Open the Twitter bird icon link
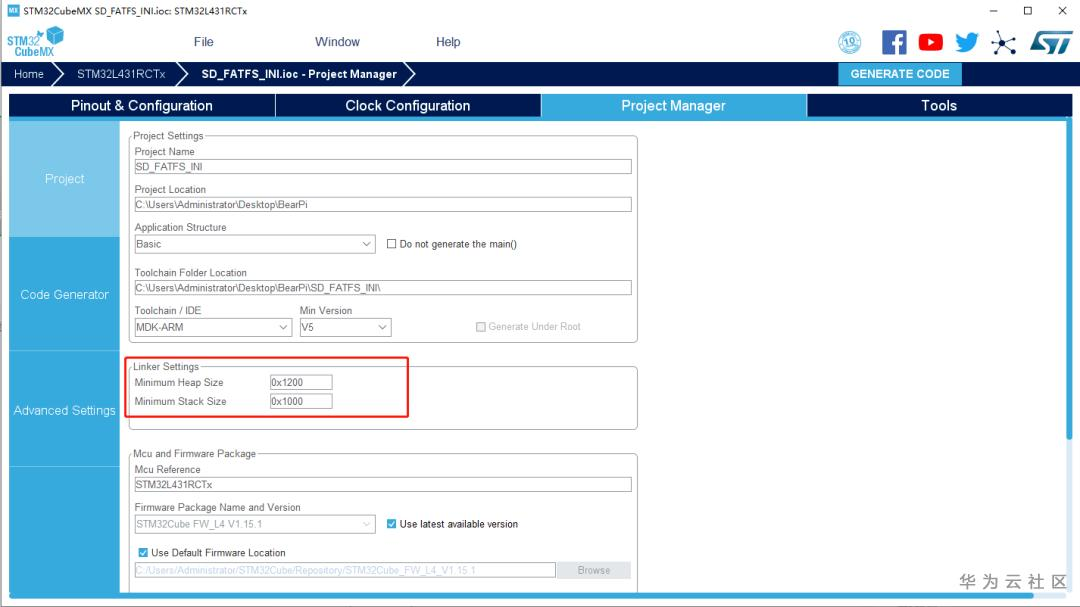This screenshot has width=1080, height=607. tap(966, 43)
